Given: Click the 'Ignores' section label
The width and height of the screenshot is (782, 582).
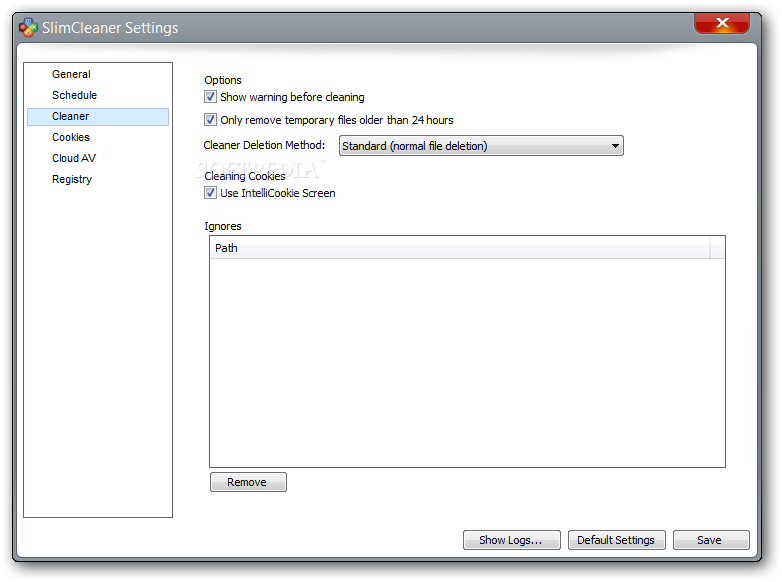Looking at the screenshot, I should coord(223,226).
